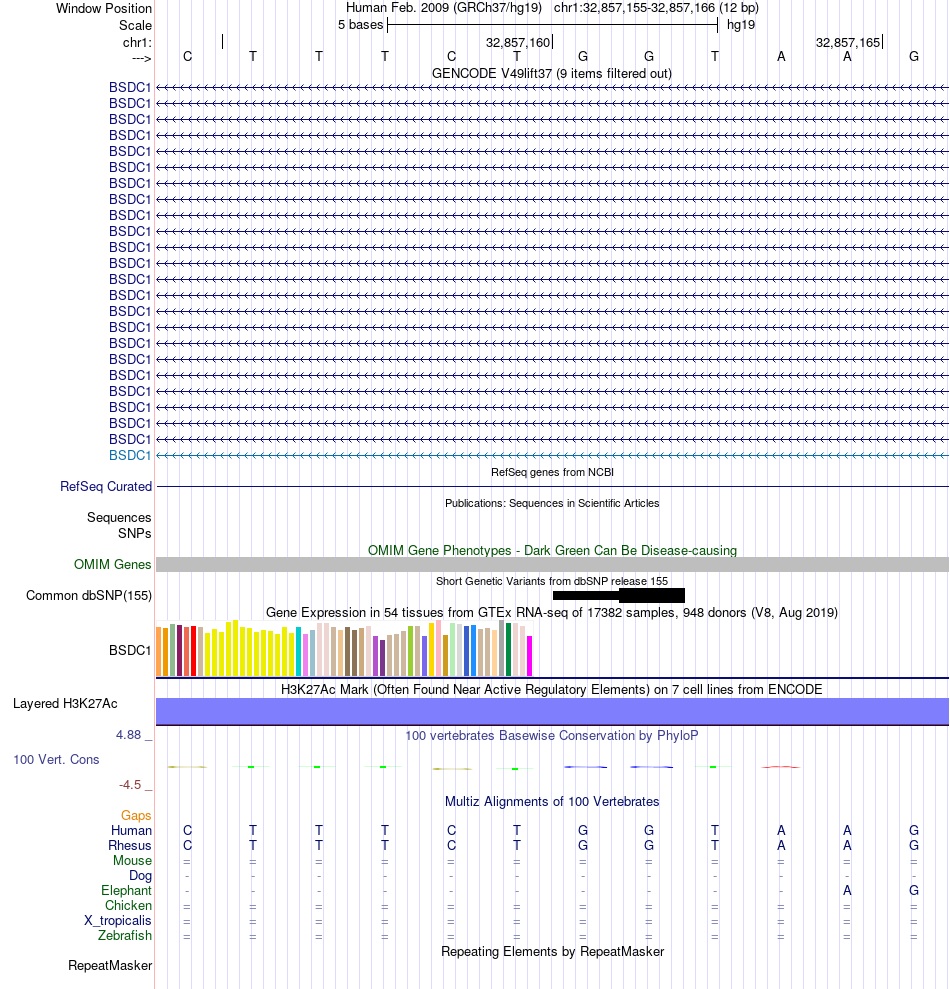
Task: Click the red negative PhyloP score bar
Action: (x=781, y=767)
